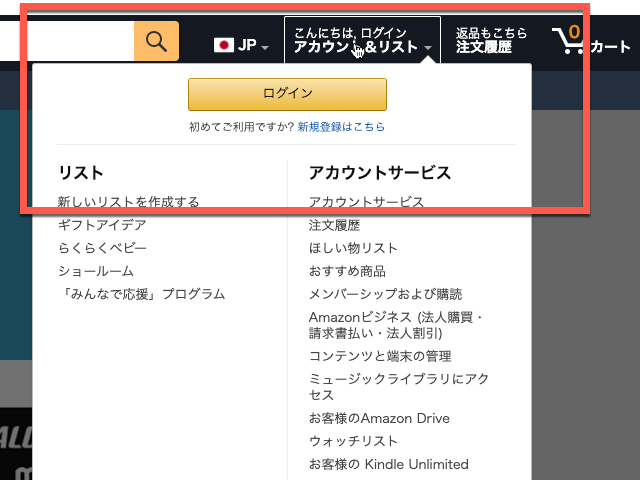Click the こんにちは, ログイン greeting text
This screenshot has height=480, width=640.
350,33
